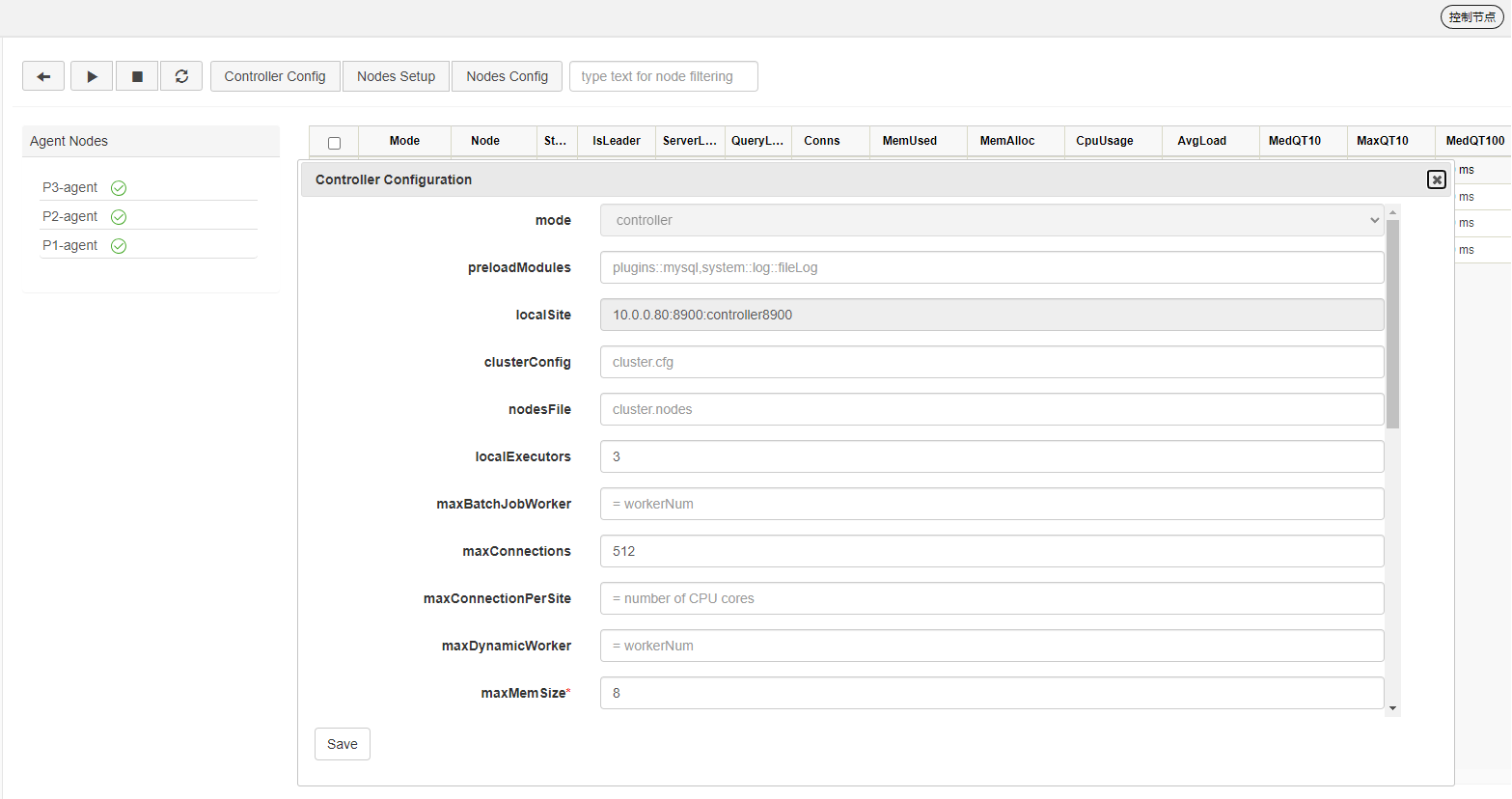1512x799 pixels.
Task: Open the Controller Config tab
Action: click(275, 76)
